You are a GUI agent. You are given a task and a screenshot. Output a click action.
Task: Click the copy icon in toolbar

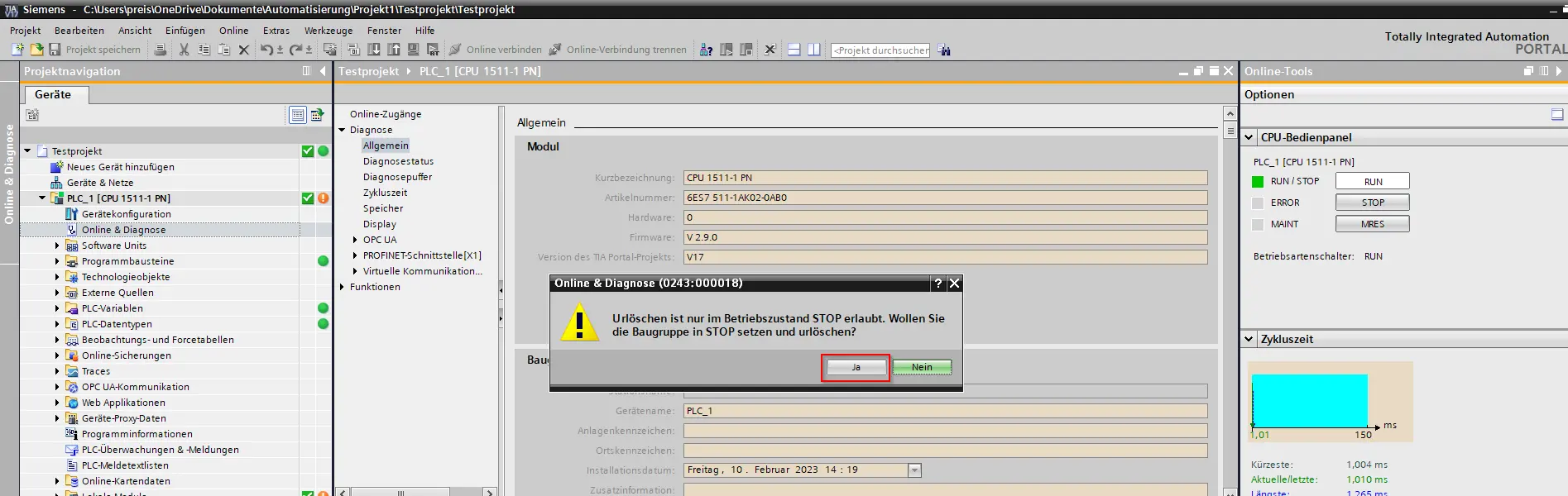204,50
